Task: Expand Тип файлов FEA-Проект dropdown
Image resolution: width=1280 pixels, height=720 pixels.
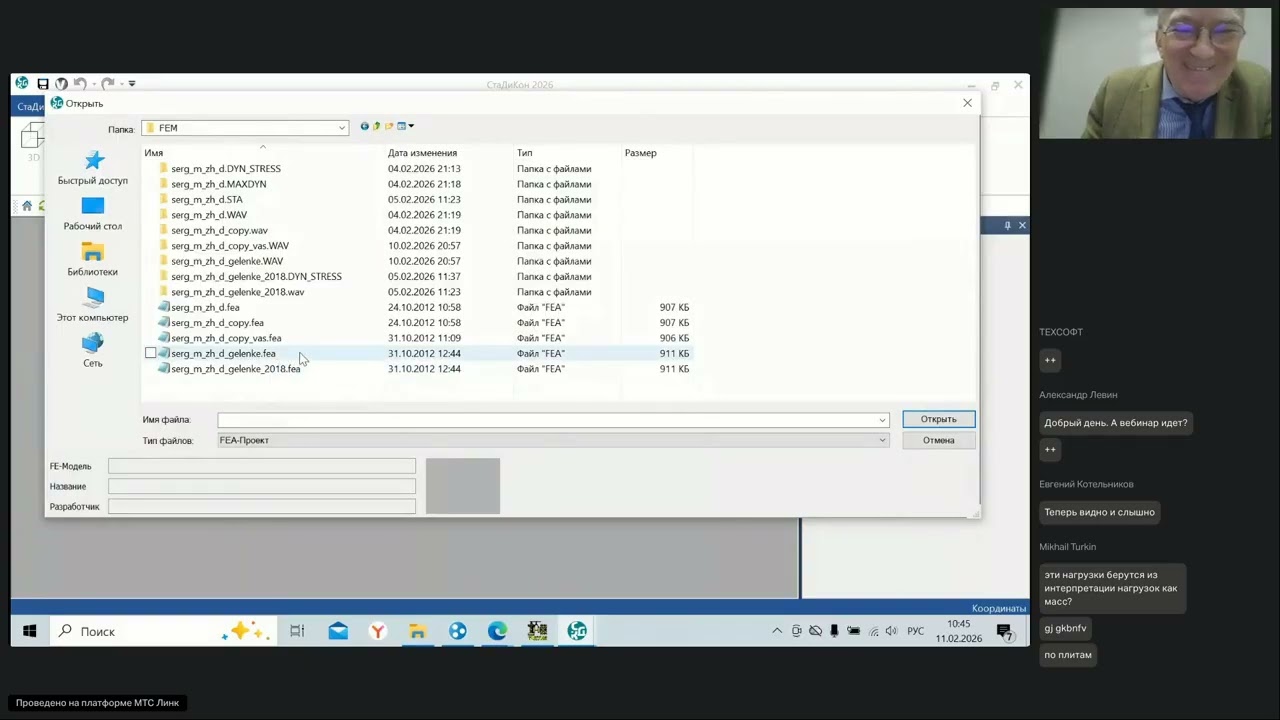Action: tap(882, 441)
